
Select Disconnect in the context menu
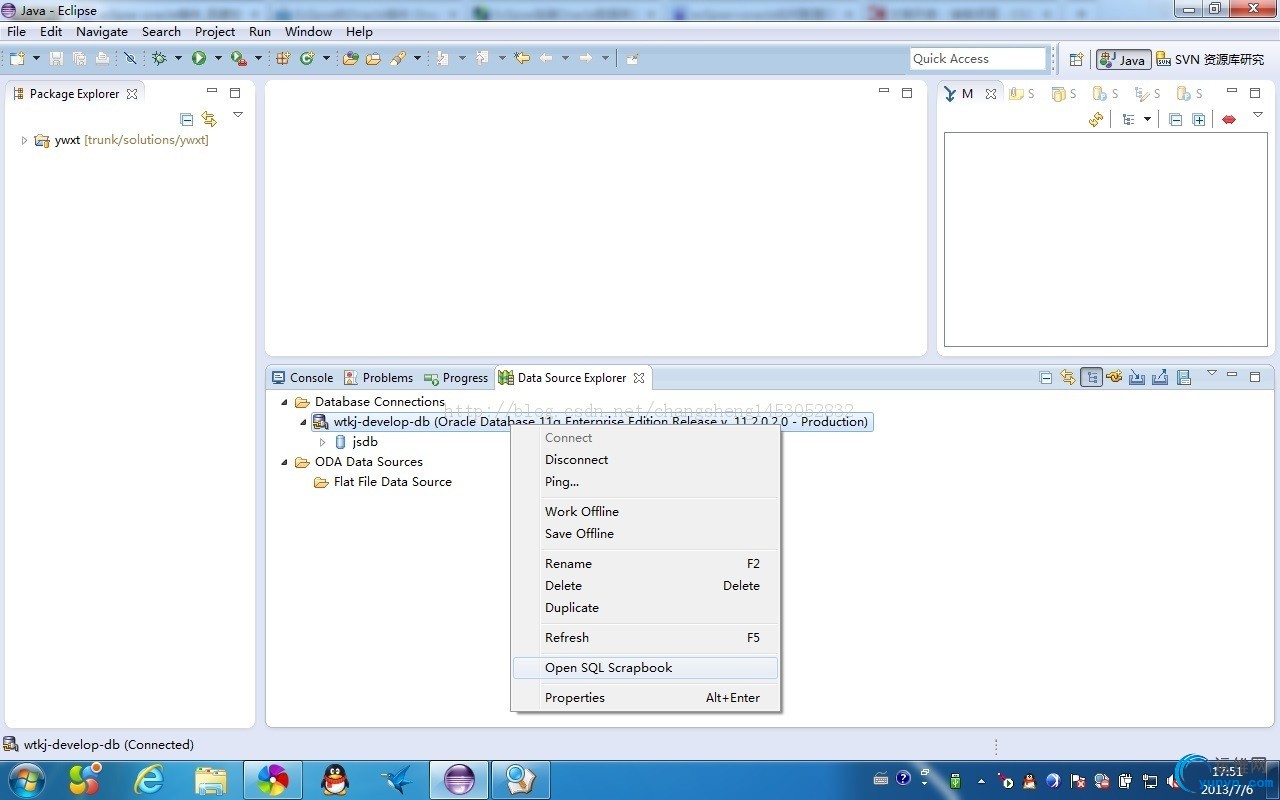click(645, 460)
